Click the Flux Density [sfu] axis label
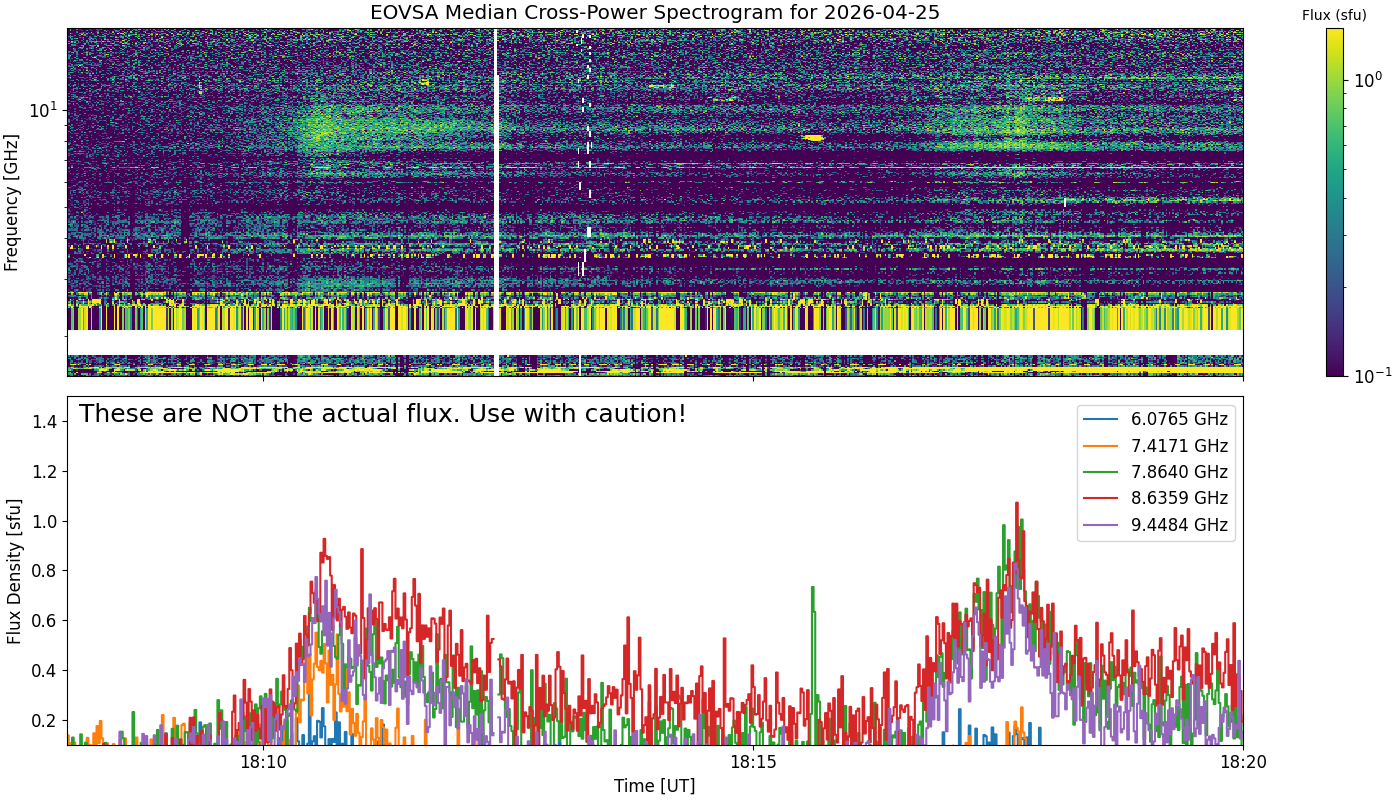1400x800 pixels. click(x=13, y=571)
